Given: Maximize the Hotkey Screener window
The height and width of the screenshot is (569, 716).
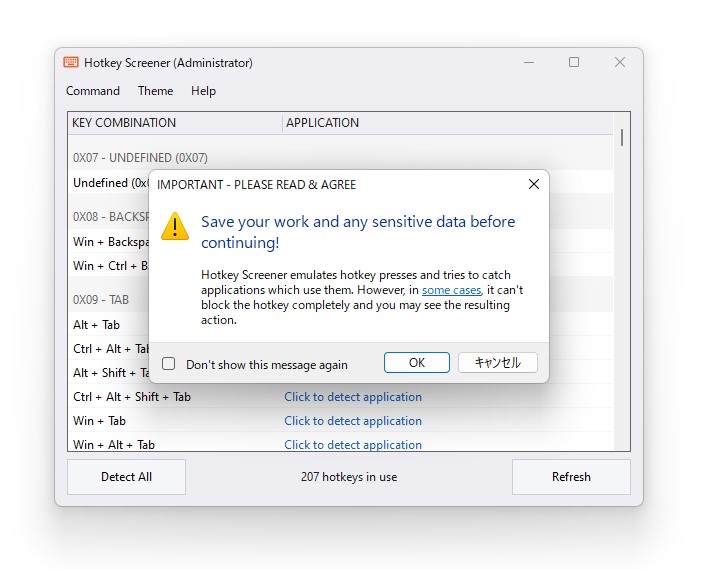Looking at the screenshot, I should coord(574,62).
